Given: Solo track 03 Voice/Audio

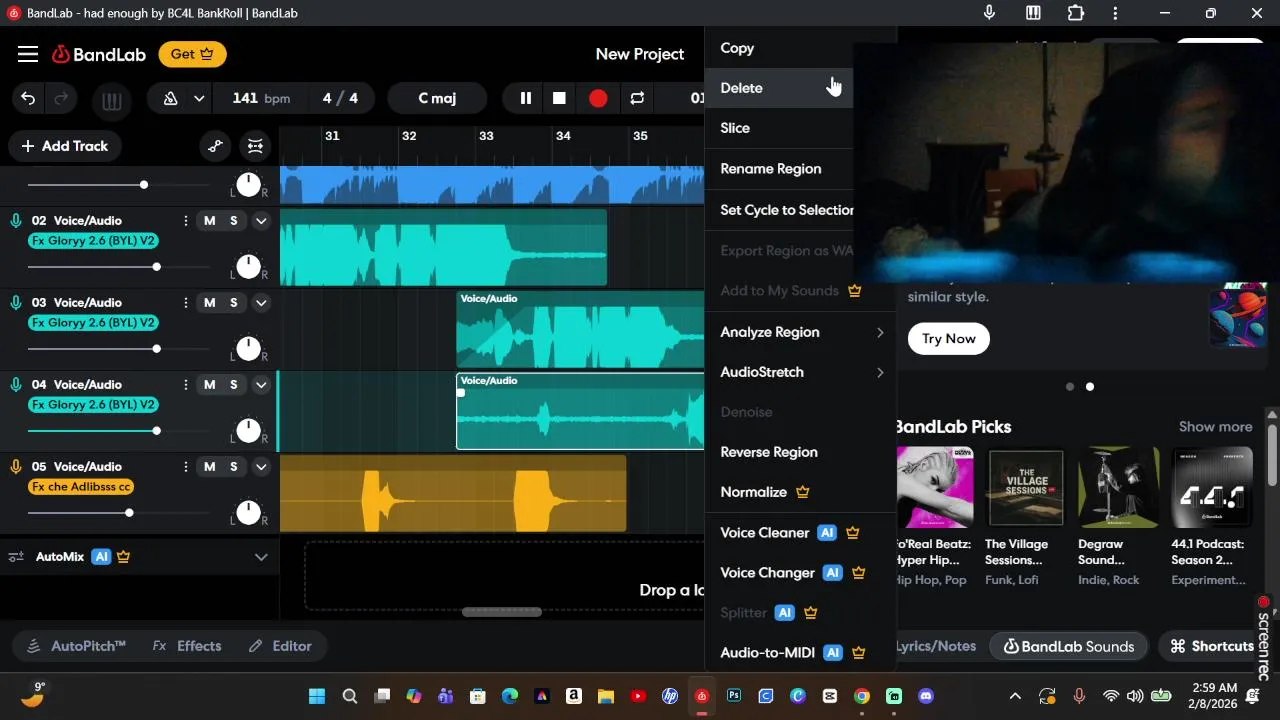Looking at the screenshot, I should click(x=234, y=303).
